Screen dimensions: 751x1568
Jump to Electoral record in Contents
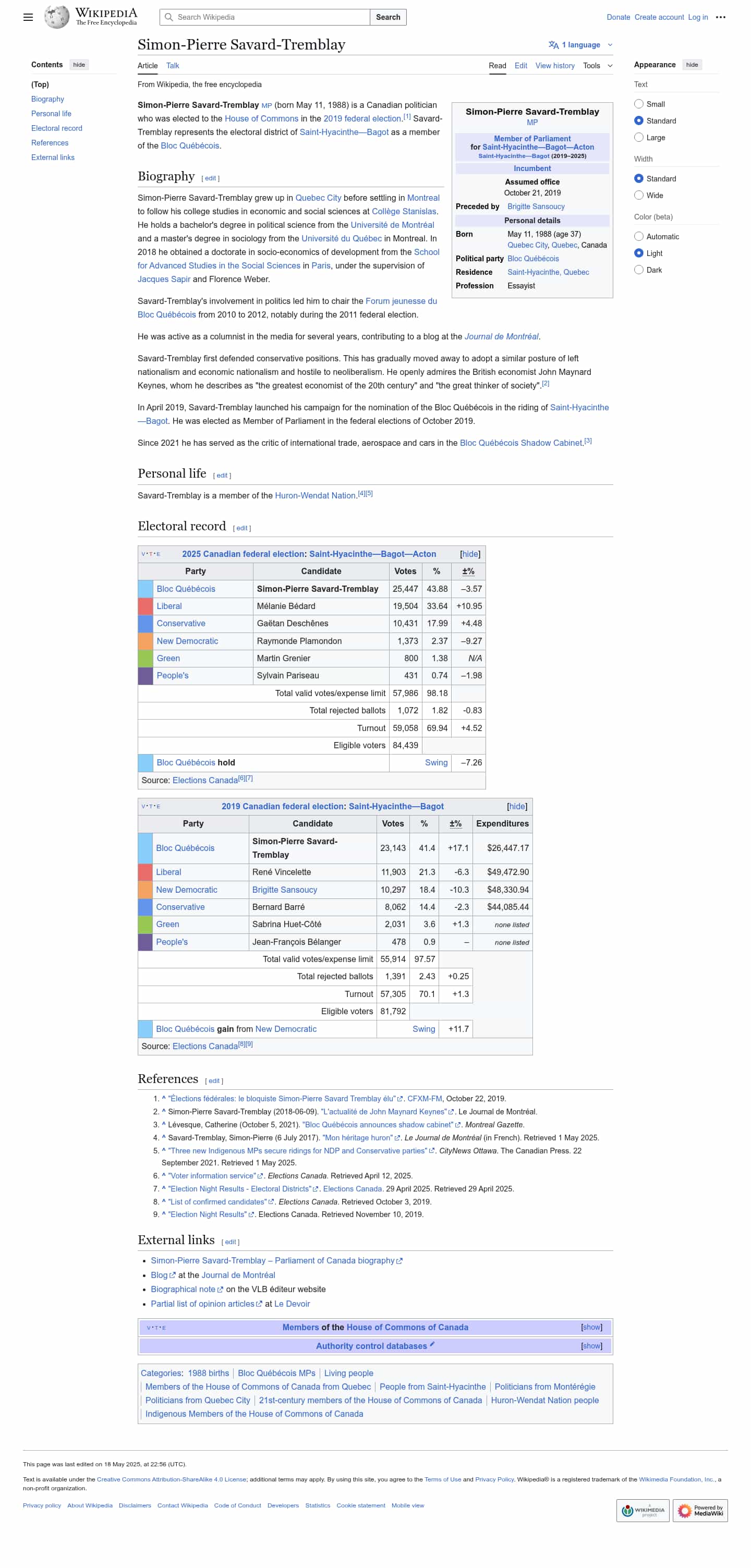pyautogui.click(x=57, y=128)
